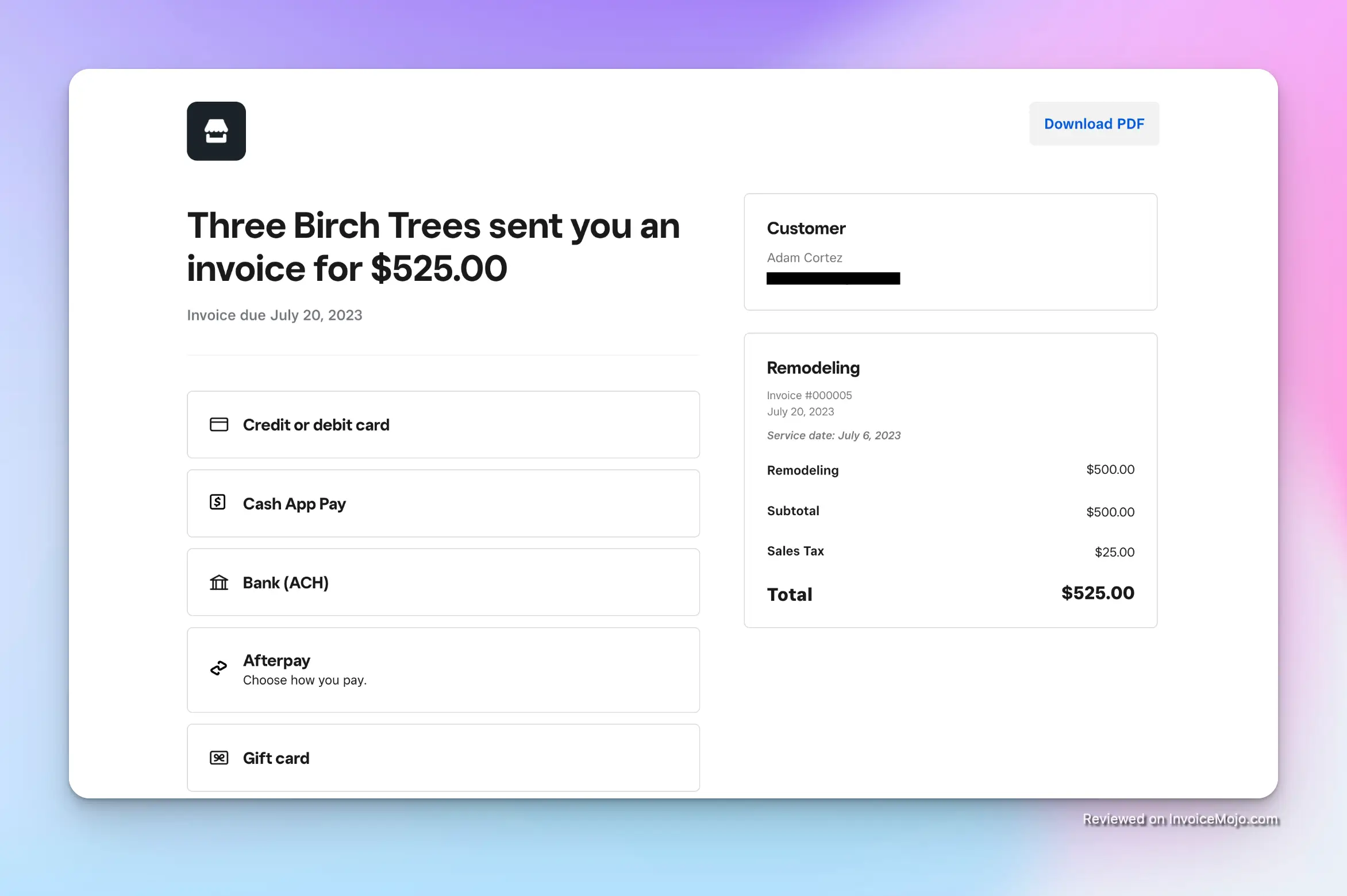Click the credit card icon
Screen dimensions: 1347x896
click(218, 424)
